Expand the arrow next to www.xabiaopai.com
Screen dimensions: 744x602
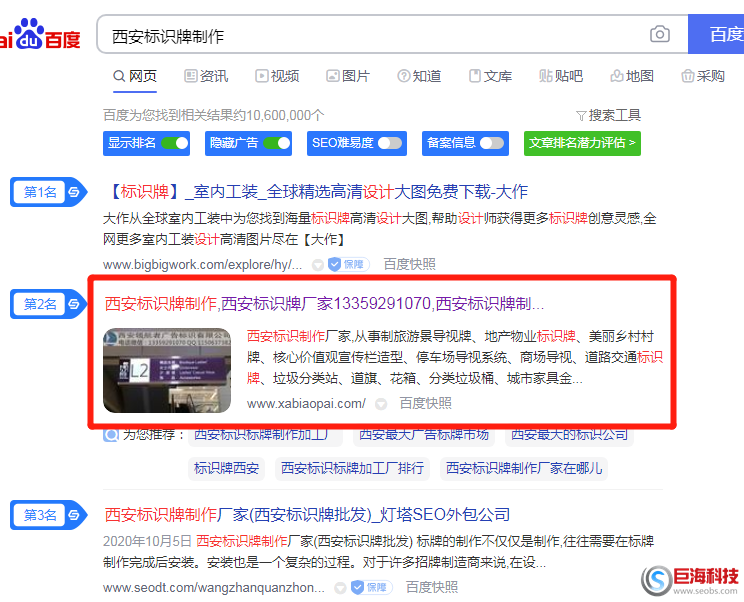coord(380,404)
